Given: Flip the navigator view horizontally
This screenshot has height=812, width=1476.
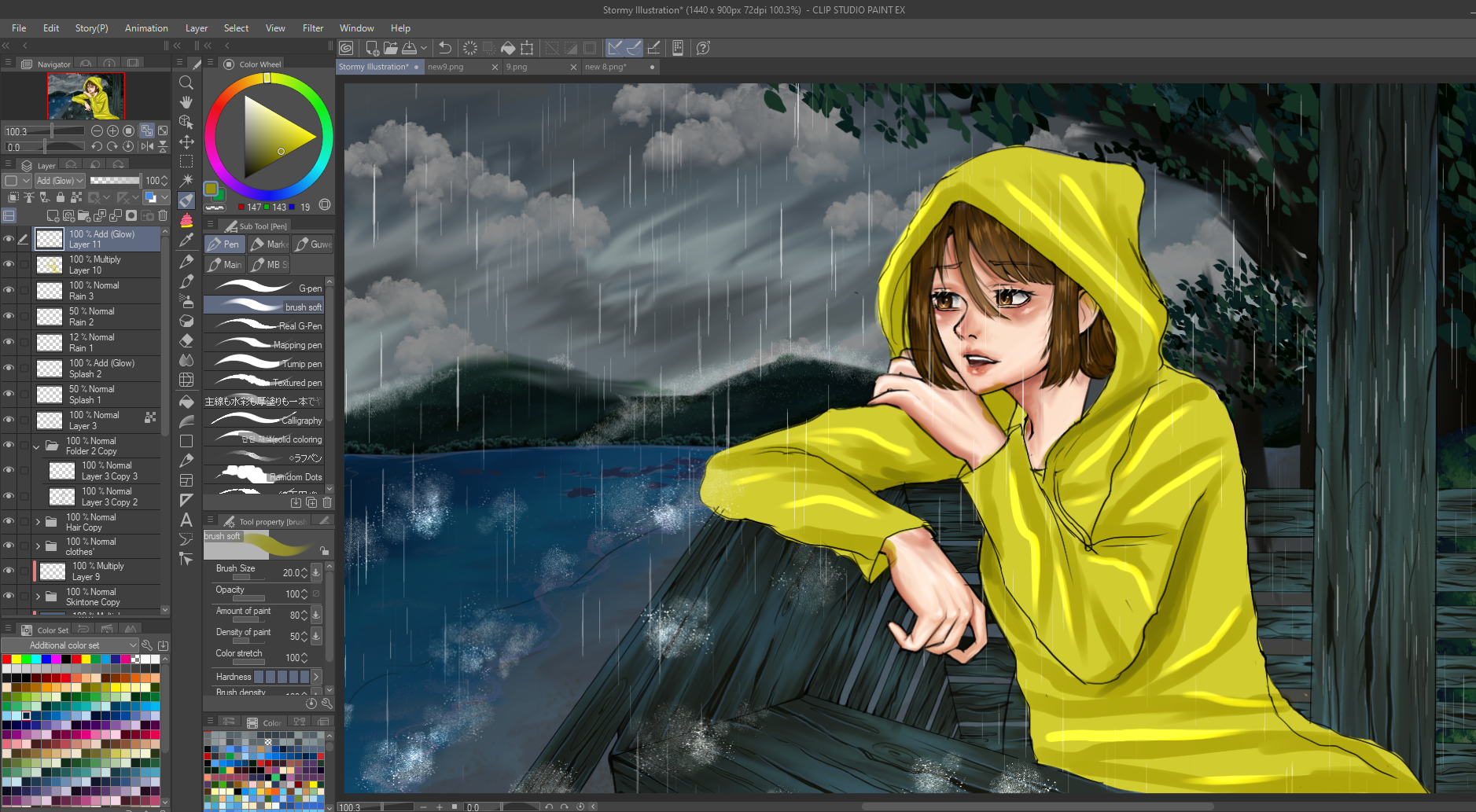Looking at the screenshot, I should (x=147, y=146).
